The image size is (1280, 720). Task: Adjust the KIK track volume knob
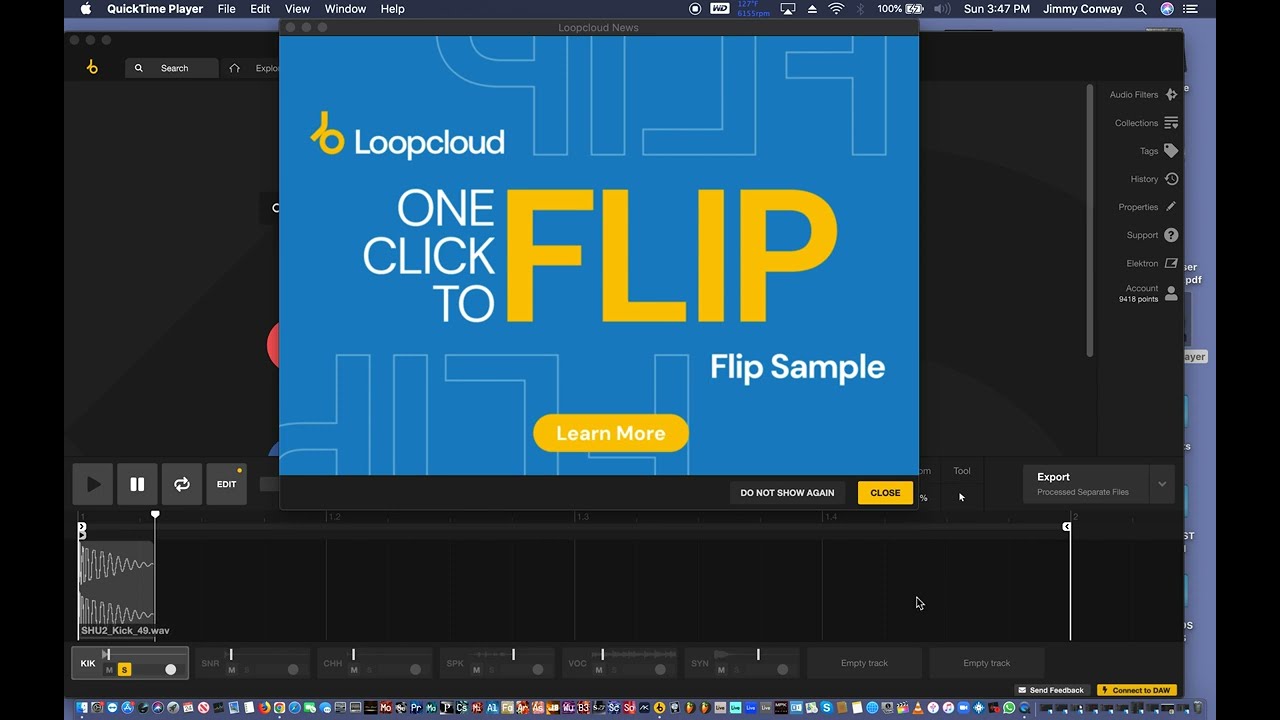[x=171, y=670]
